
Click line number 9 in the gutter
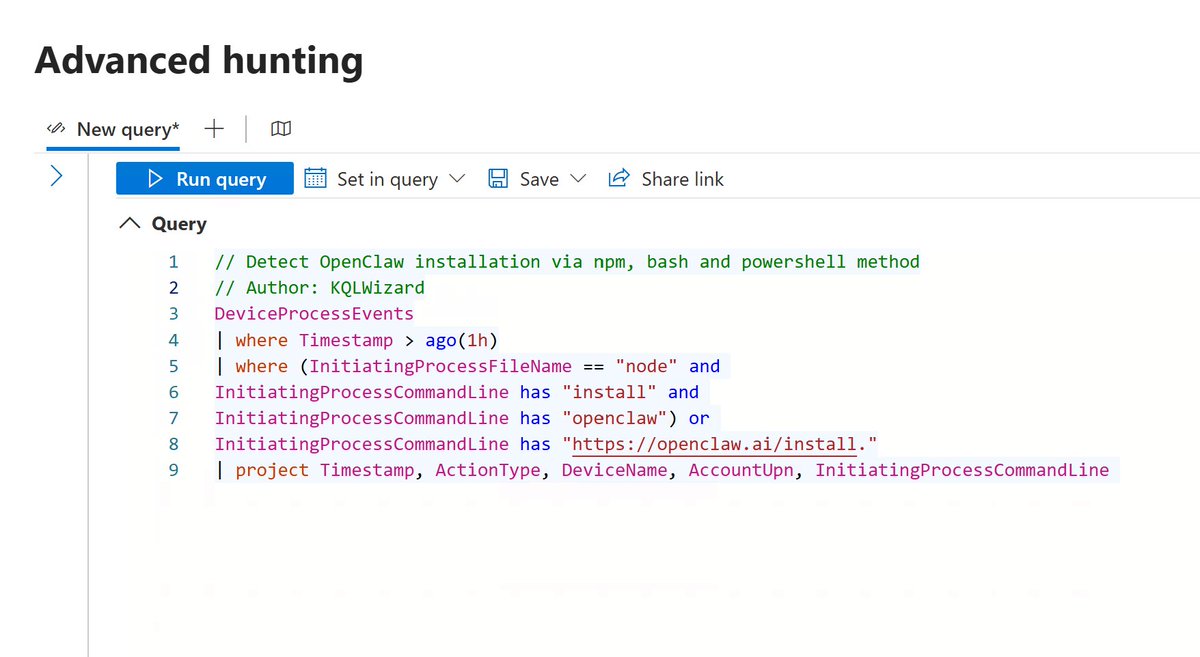(x=173, y=470)
